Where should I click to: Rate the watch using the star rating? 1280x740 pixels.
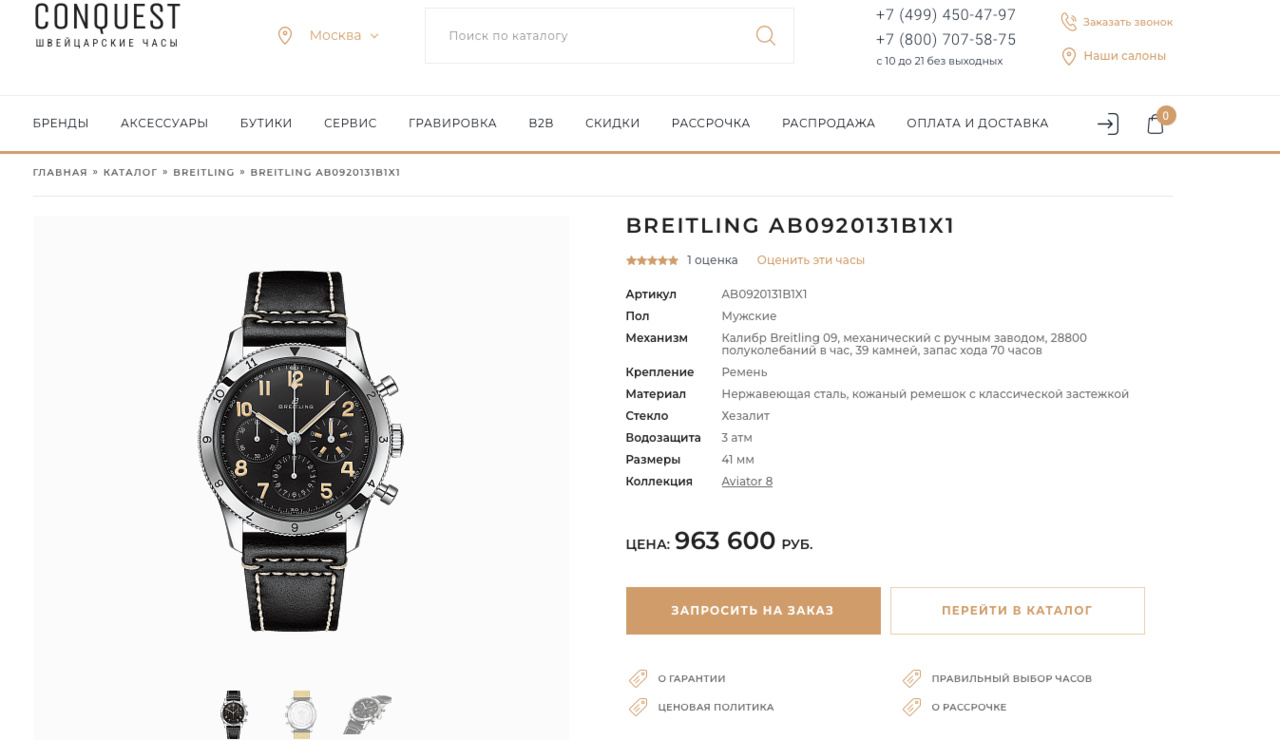click(652, 260)
